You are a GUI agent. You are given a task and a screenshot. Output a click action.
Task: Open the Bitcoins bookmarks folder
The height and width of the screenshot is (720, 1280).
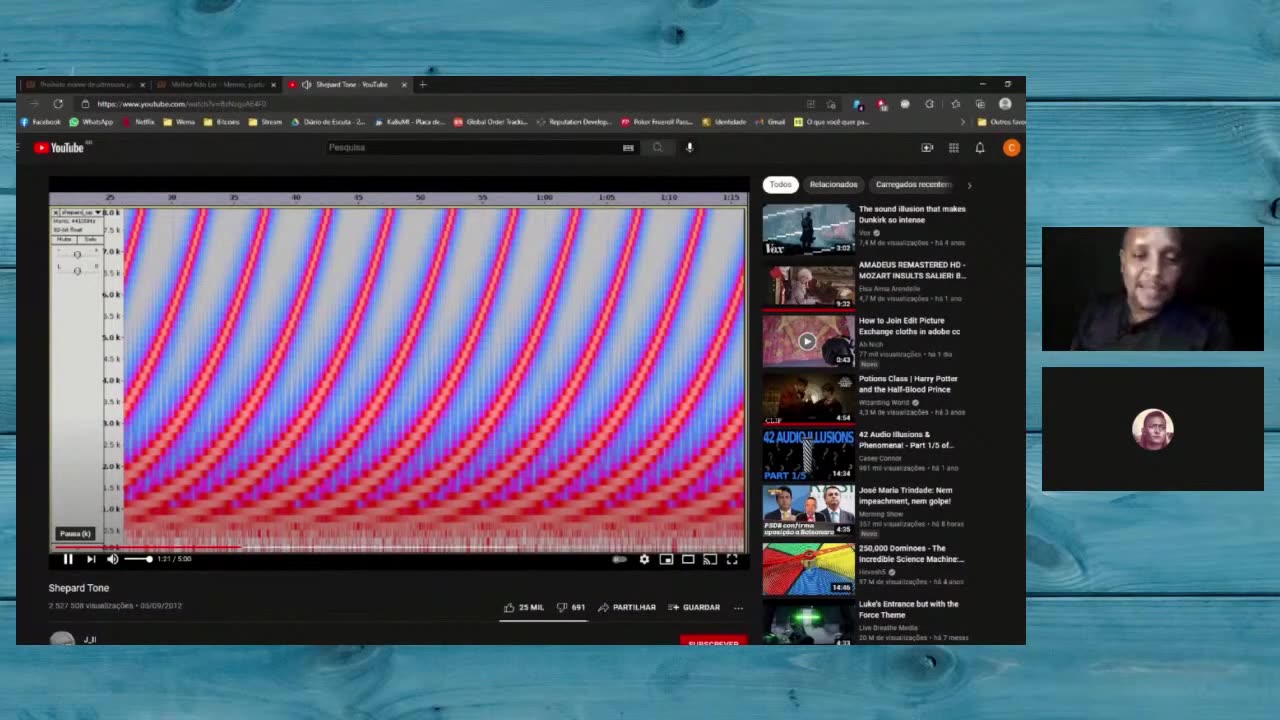point(222,122)
